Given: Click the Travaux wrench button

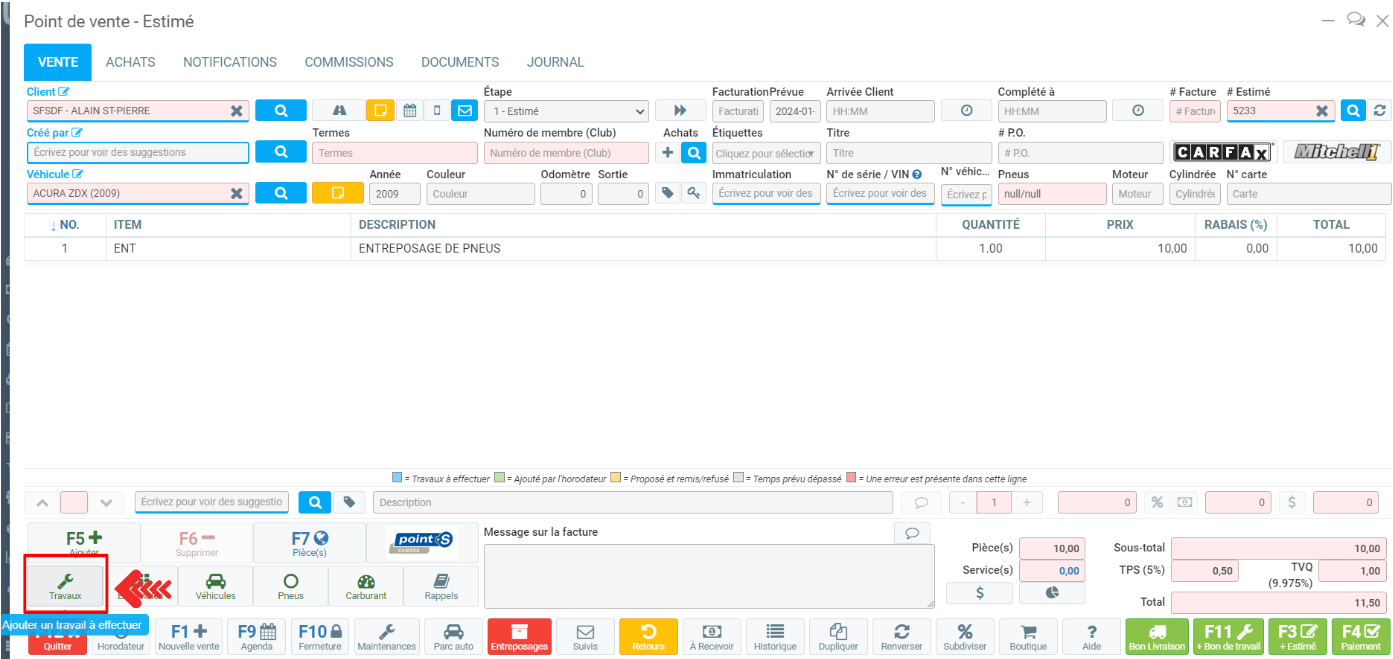Looking at the screenshot, I should (x=65, y=585).
